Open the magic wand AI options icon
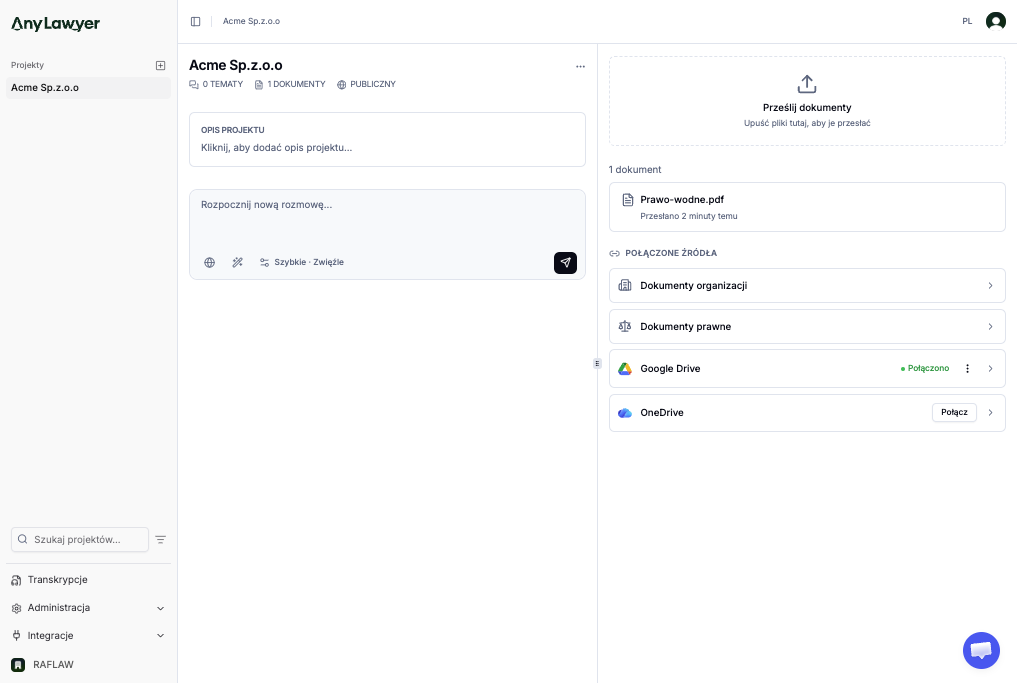Screen dimensions: 1017x683 click(237, 262)
